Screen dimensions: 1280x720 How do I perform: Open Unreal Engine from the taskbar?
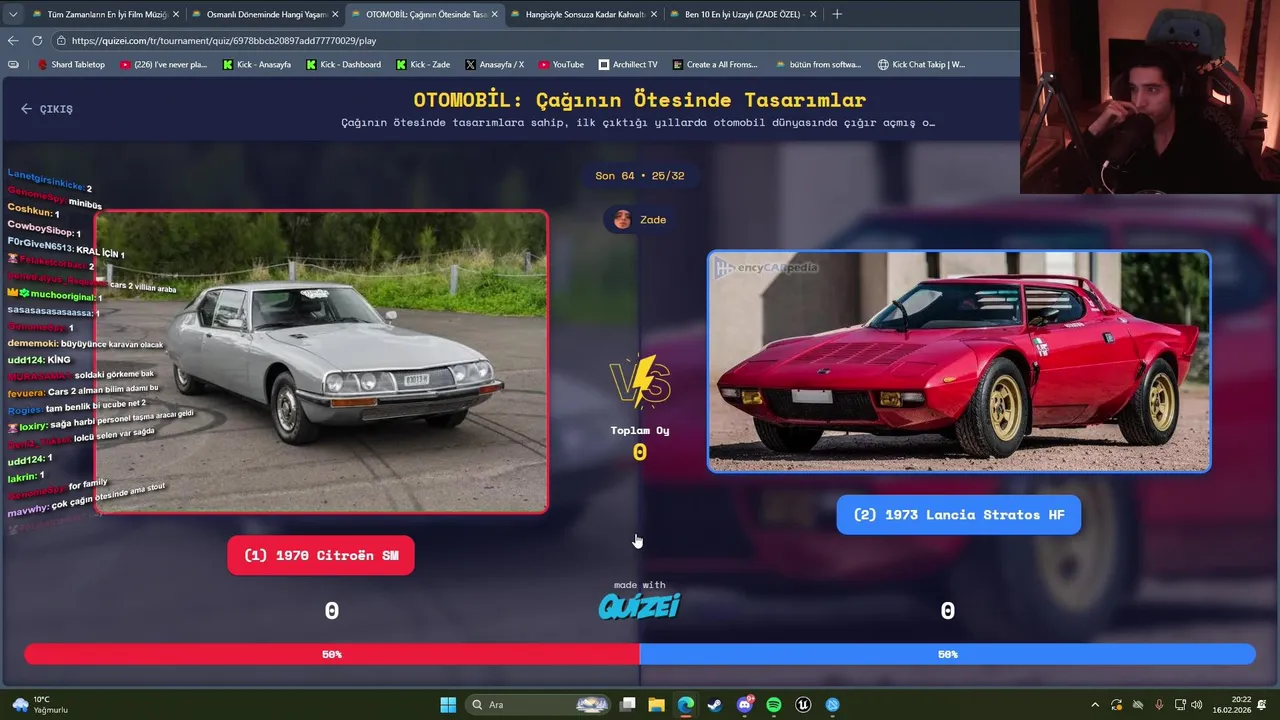click(803, 704)
